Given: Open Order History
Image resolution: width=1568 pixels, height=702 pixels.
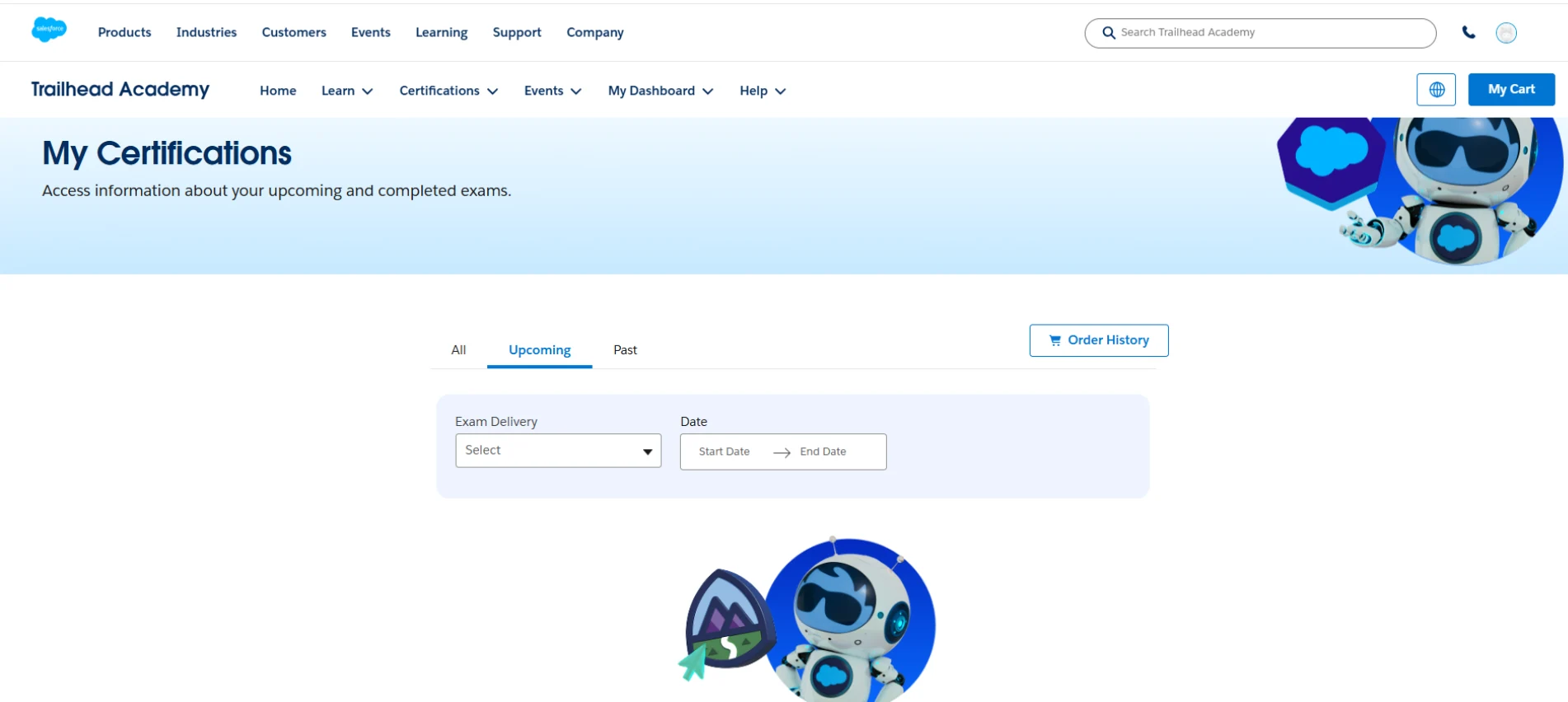Looking at the screenshot, I should click(1099, 340).
